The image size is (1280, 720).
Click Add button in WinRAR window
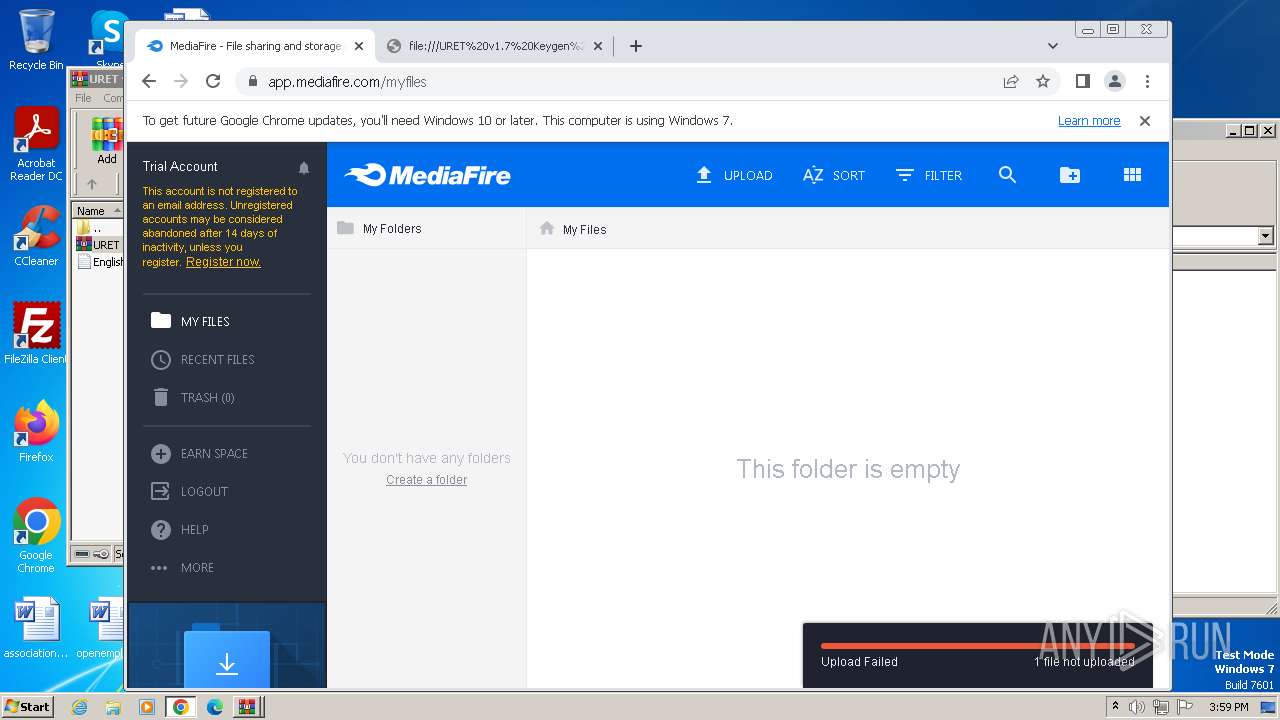[106, 142]
